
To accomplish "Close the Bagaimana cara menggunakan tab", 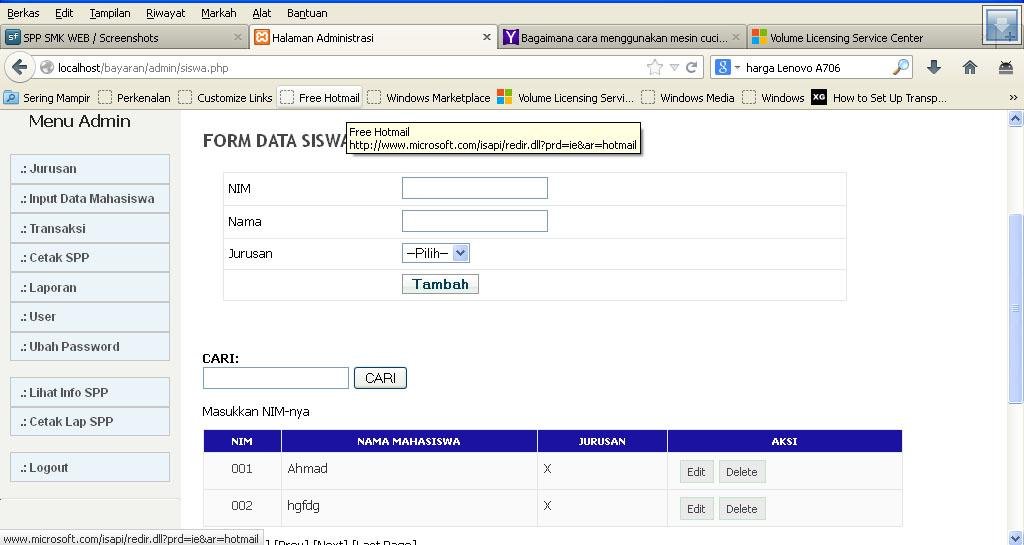I will 736,37.
